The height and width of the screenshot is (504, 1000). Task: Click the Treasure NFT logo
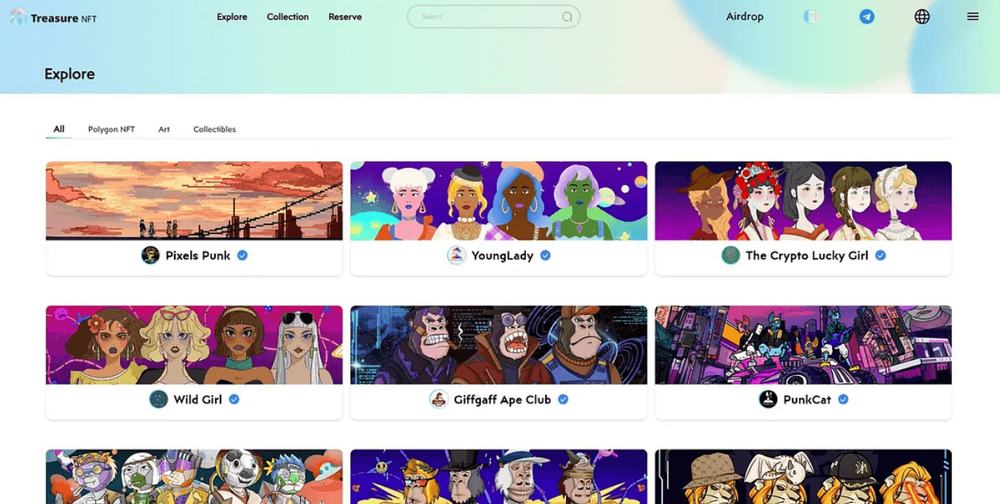click(x=54, y=17)
